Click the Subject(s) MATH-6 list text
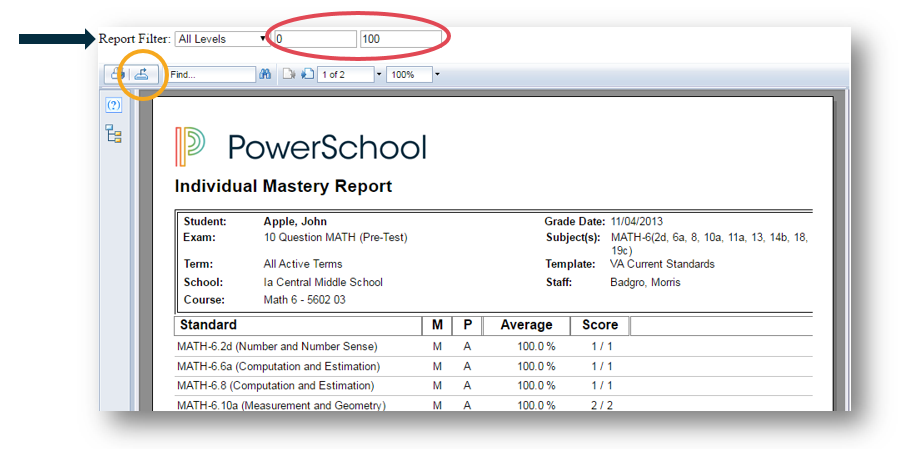The width and height of the screenshot is (899, 449). point(709,244)
